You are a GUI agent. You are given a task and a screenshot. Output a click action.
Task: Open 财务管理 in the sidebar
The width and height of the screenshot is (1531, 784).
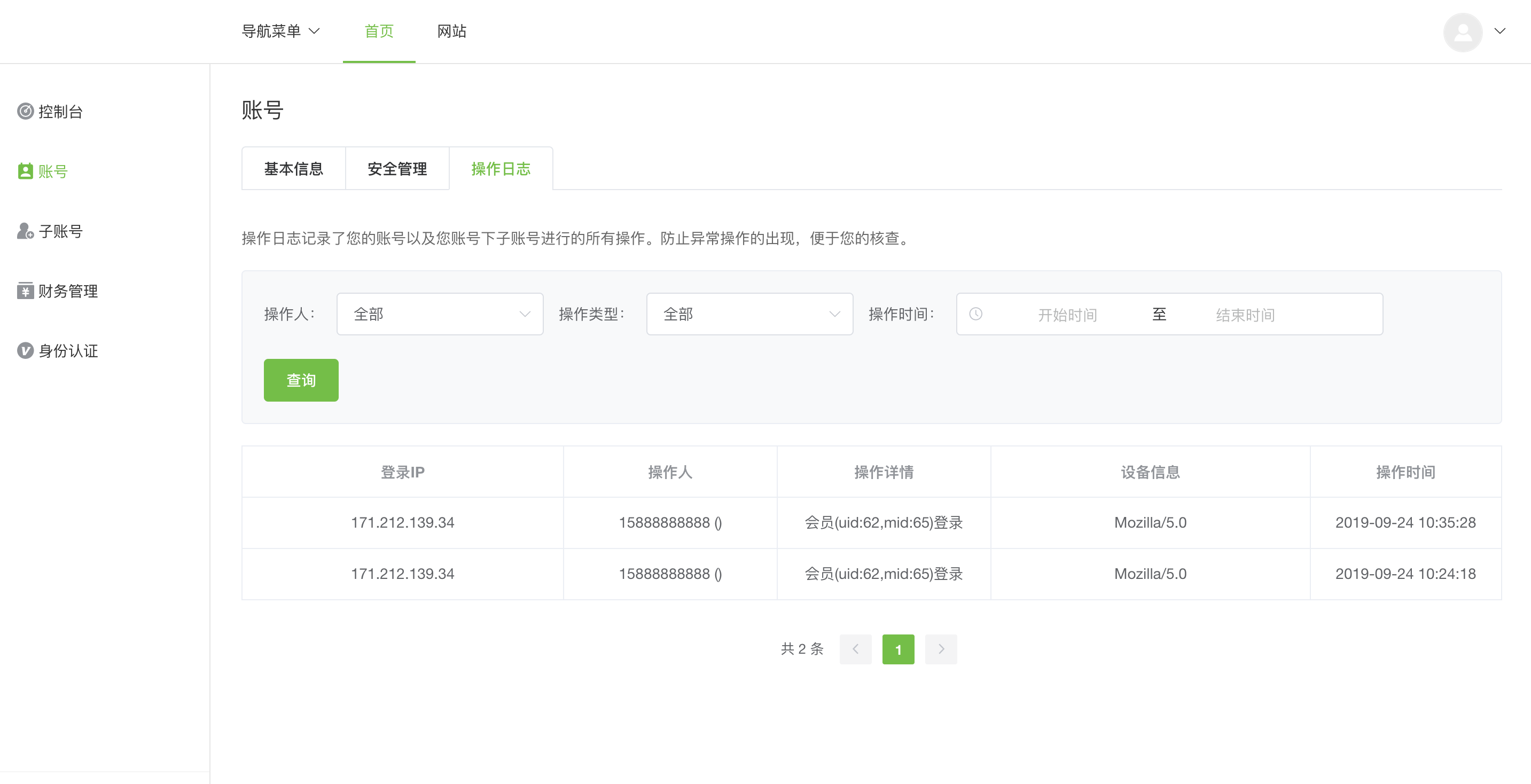[x=68, y=291]
